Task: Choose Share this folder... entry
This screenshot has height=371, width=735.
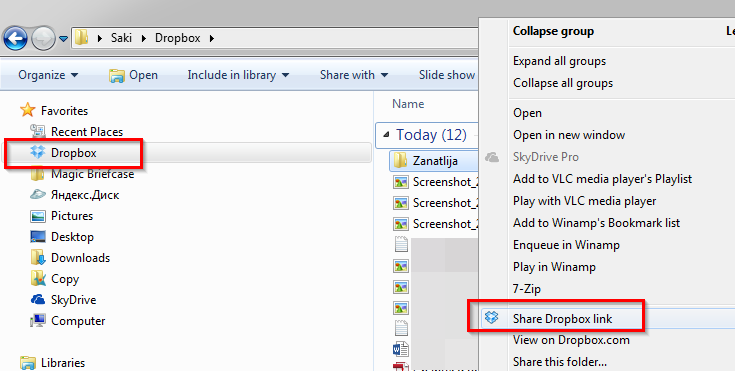Action: (560, 362)
